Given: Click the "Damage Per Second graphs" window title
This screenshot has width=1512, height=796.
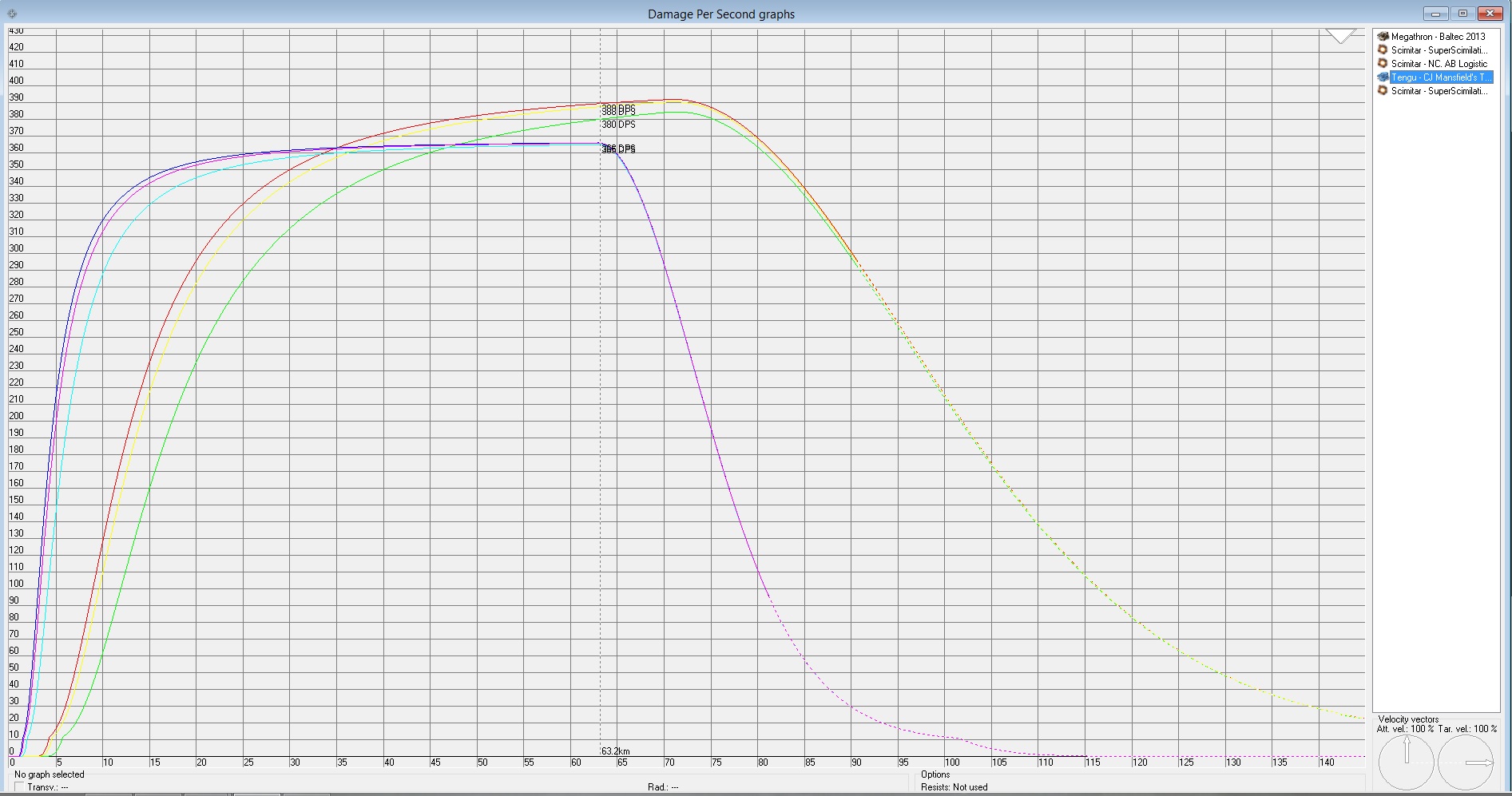Looking at the screenshot, I should pyautogui.click(x=721, y=14).
